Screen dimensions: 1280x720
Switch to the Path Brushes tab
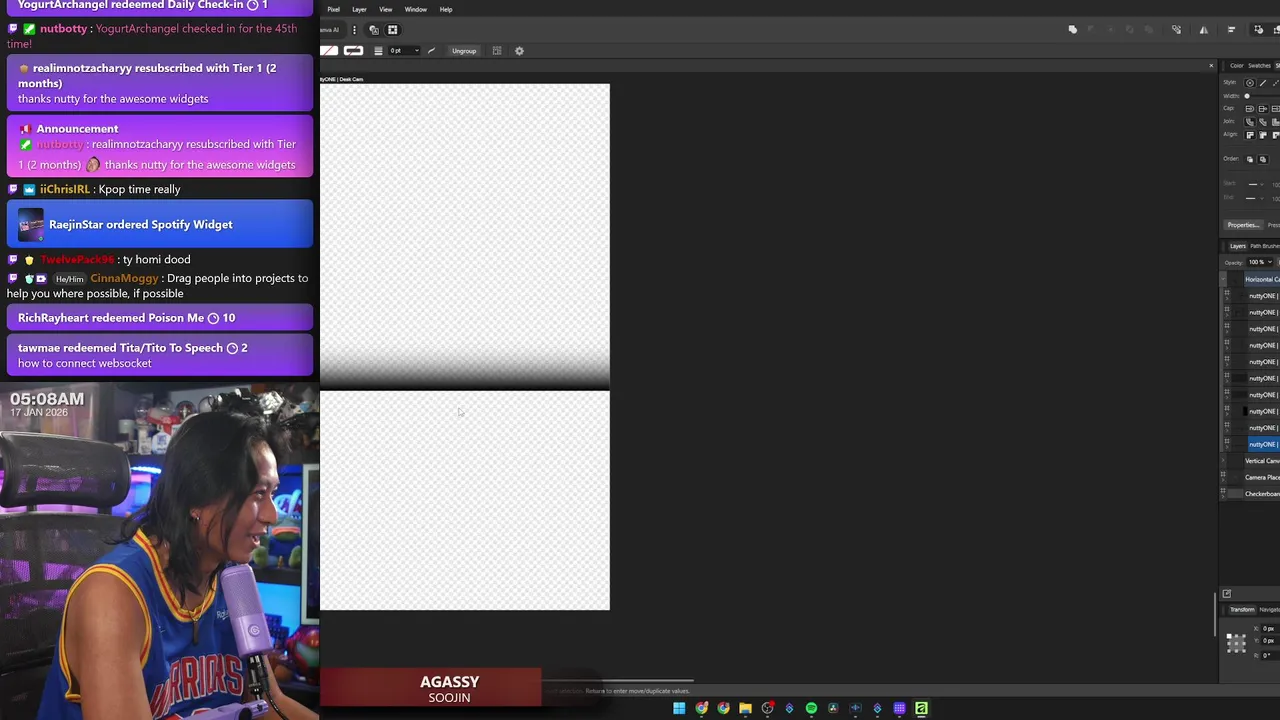coord(1264,246)
